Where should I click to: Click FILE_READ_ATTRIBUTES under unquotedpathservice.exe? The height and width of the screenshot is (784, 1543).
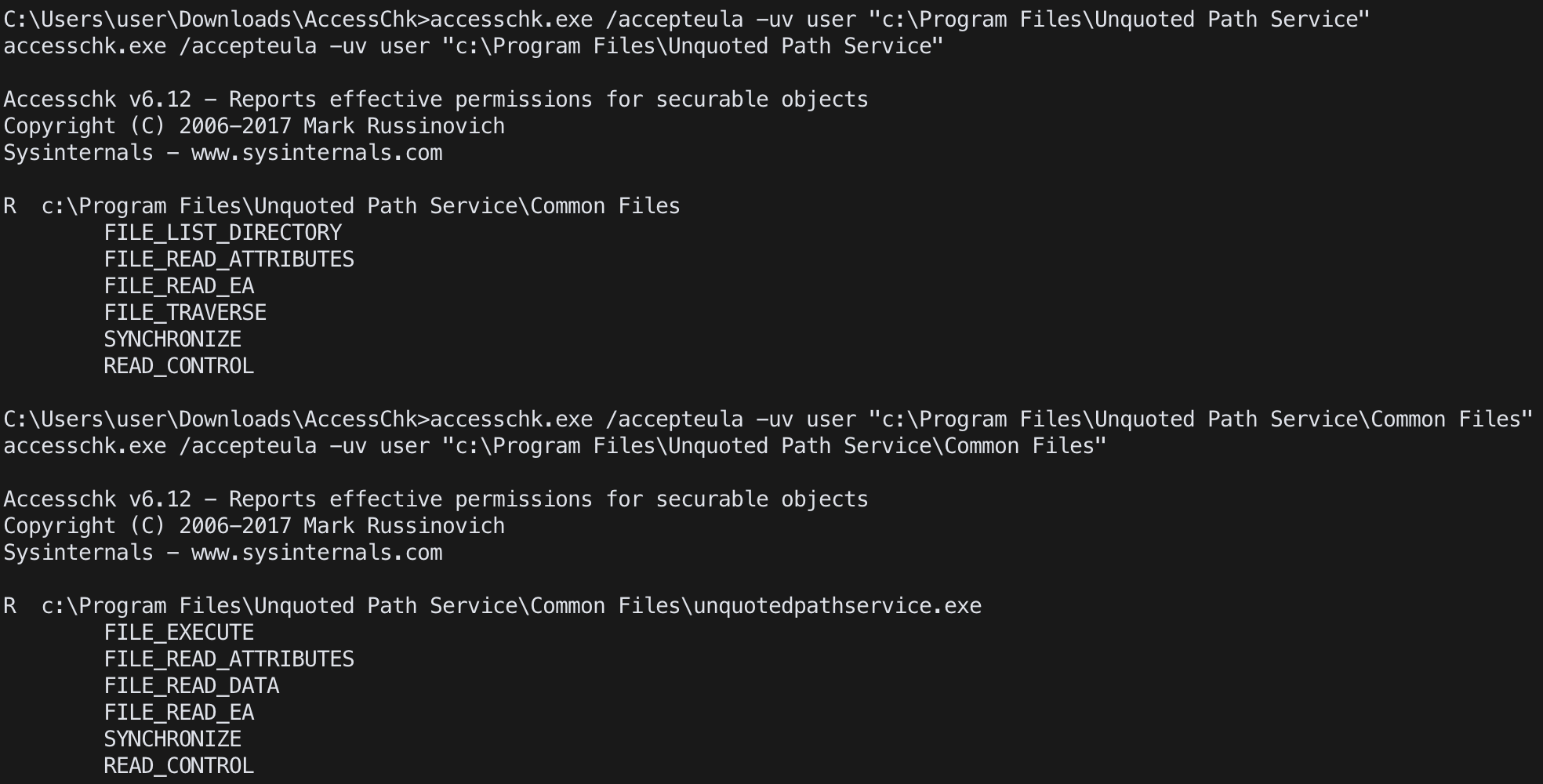point(229,659)
